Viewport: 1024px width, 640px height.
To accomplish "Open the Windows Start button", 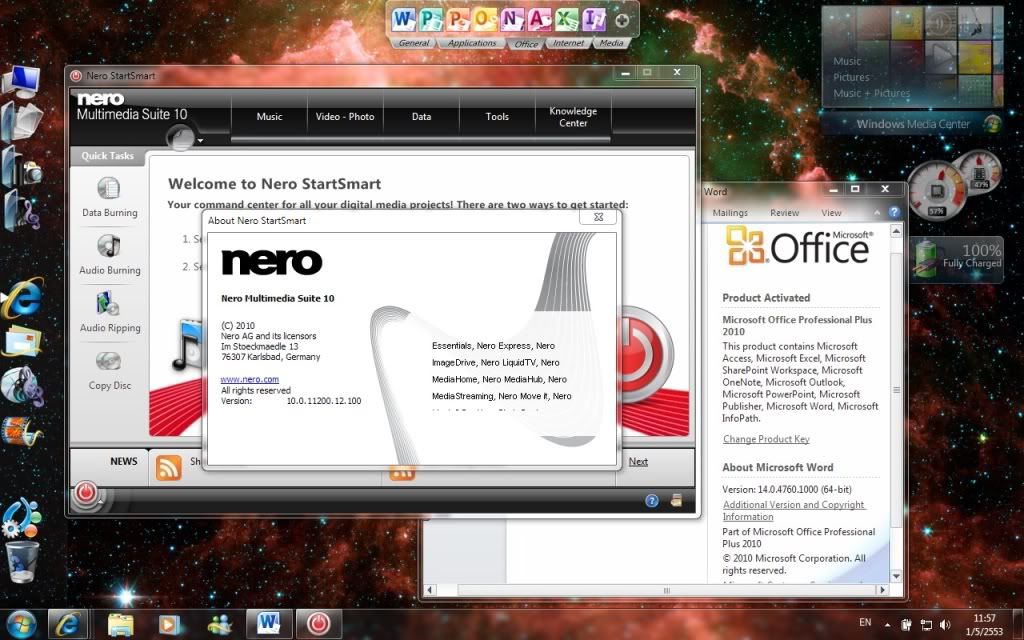I will pos(22,624).
